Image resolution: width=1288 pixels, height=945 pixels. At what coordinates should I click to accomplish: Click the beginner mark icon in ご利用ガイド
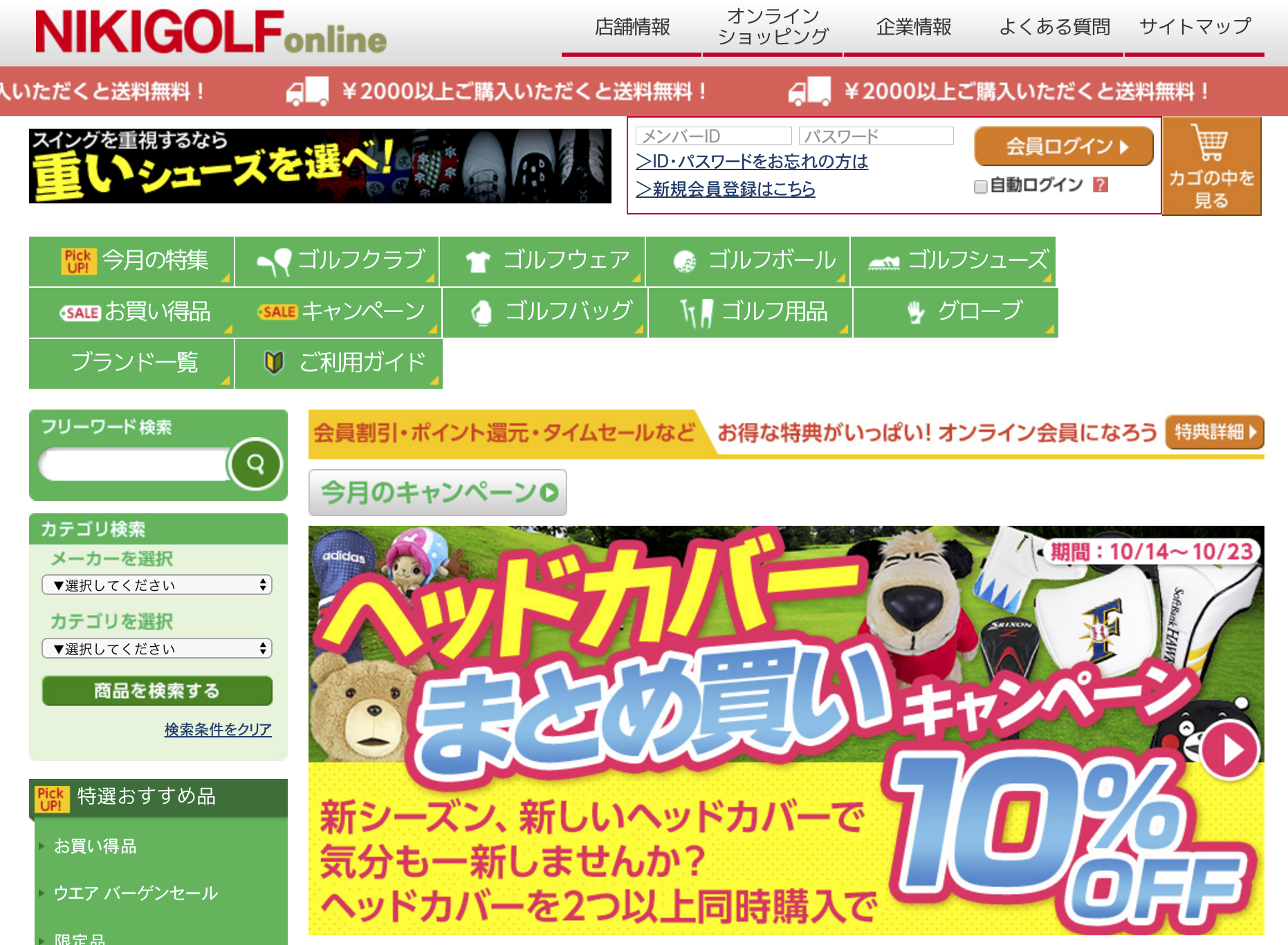coord(275,362)
